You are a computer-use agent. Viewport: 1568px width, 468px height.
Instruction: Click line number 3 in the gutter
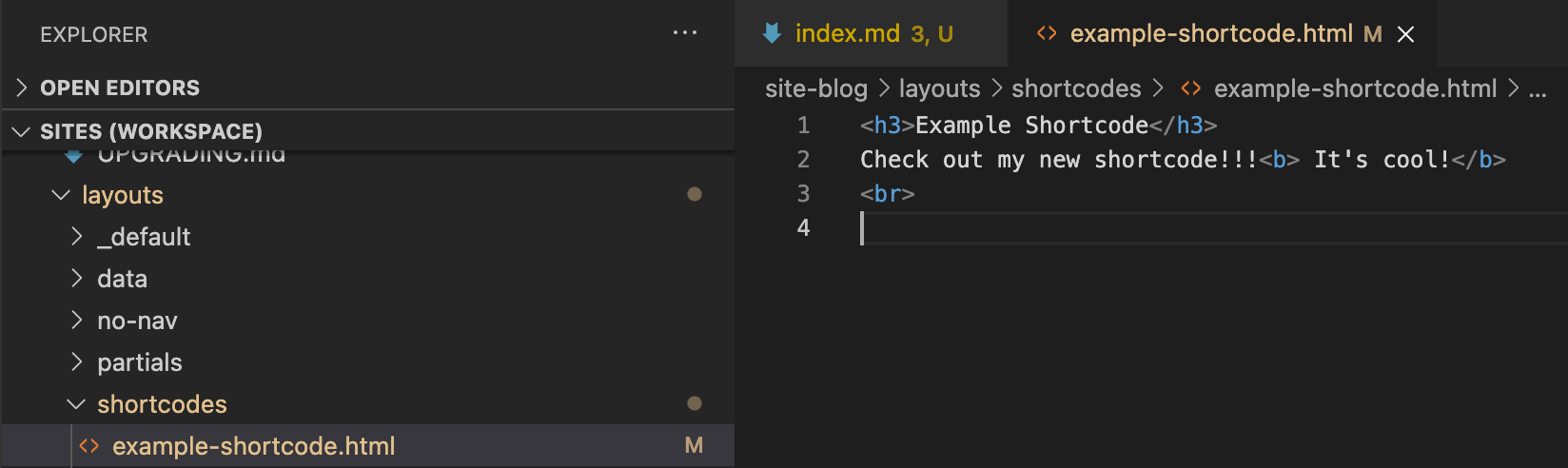tap(803, 193)
